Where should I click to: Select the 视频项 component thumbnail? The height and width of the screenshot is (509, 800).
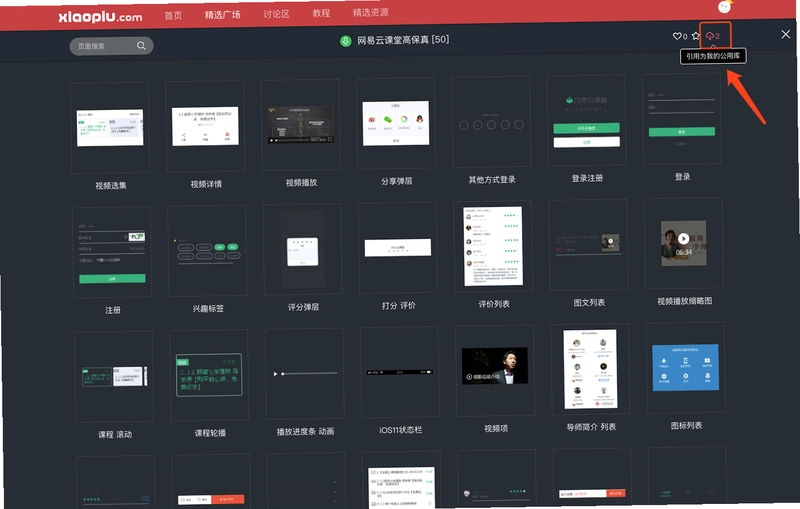pos(495,370)
